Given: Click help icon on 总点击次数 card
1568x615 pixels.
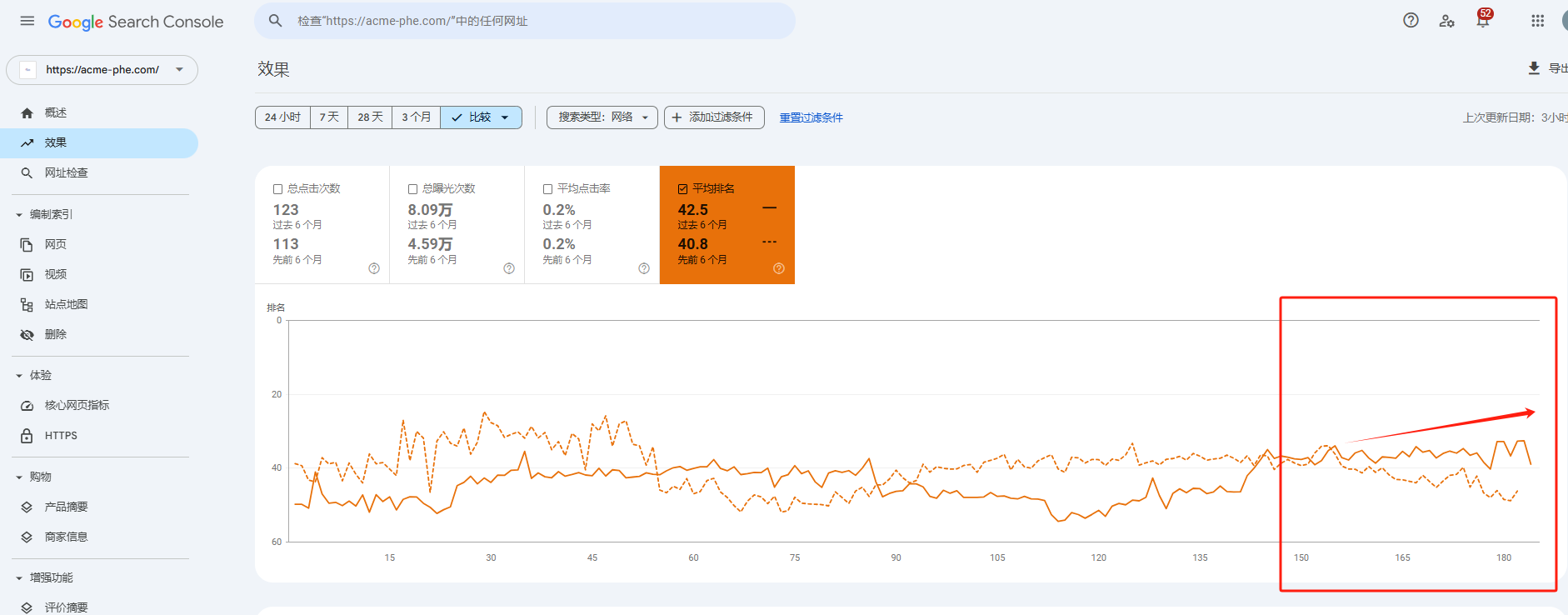Looking at the screenshot, I should coord(374,268).
